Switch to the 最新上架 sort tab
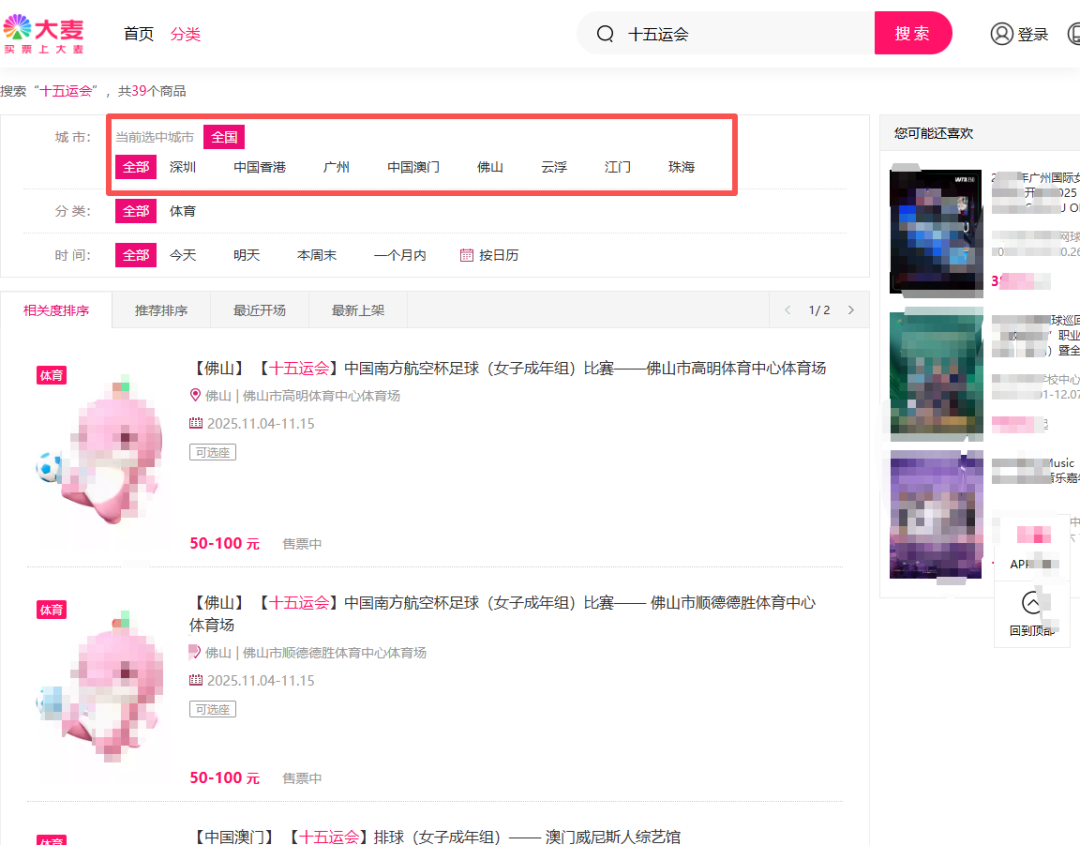This screenshot has height=845, width=1080. [x=357, y=310]
